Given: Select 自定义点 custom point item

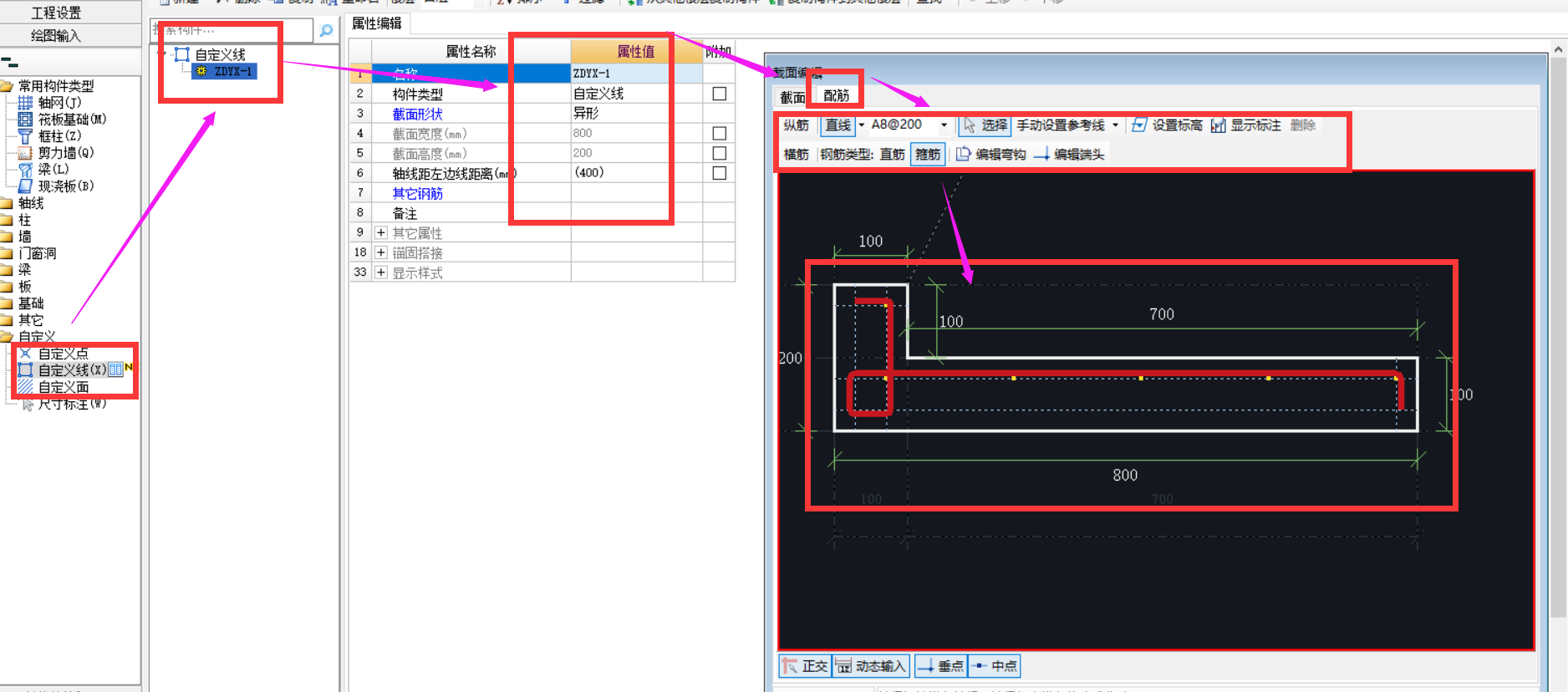Looking at the screenshot, I should pos(53,354).
